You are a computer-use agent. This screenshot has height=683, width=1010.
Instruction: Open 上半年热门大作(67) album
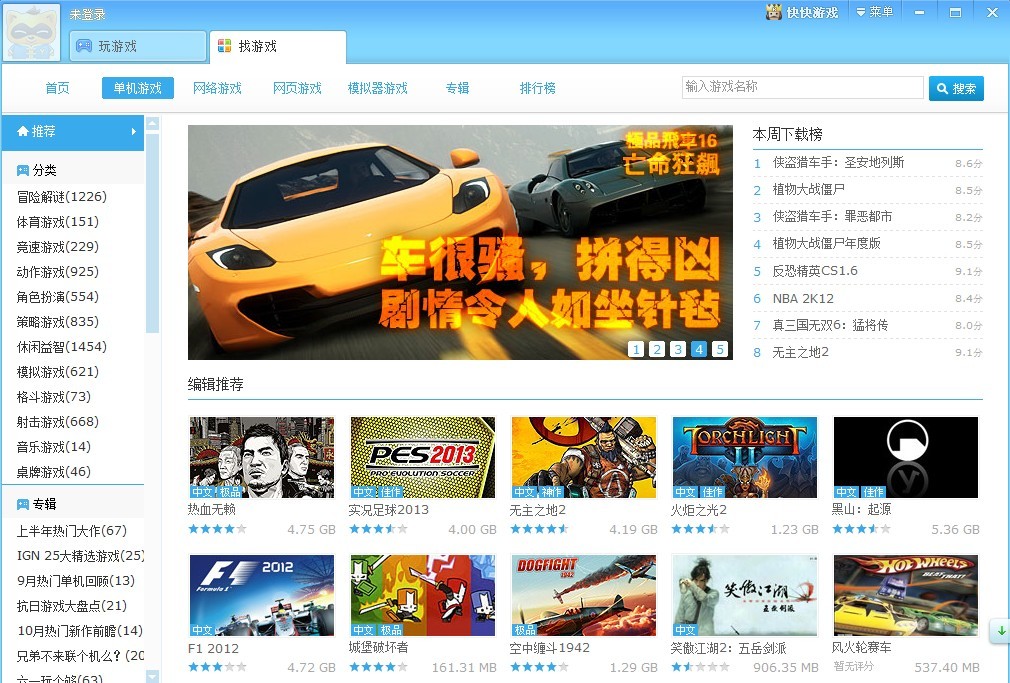coord(71,531)
